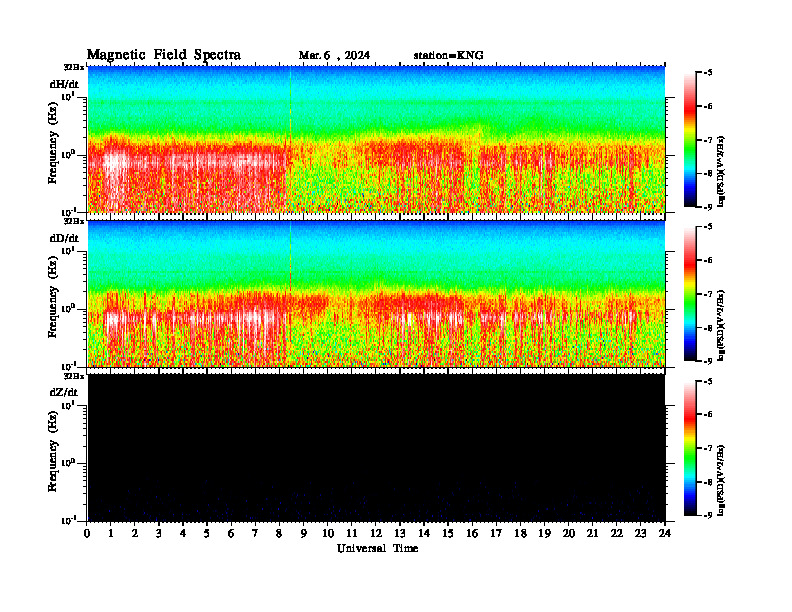Click hour tick label '18' on time axis
The height and width of the screenshot is (612, 792).
coord(520,533)
